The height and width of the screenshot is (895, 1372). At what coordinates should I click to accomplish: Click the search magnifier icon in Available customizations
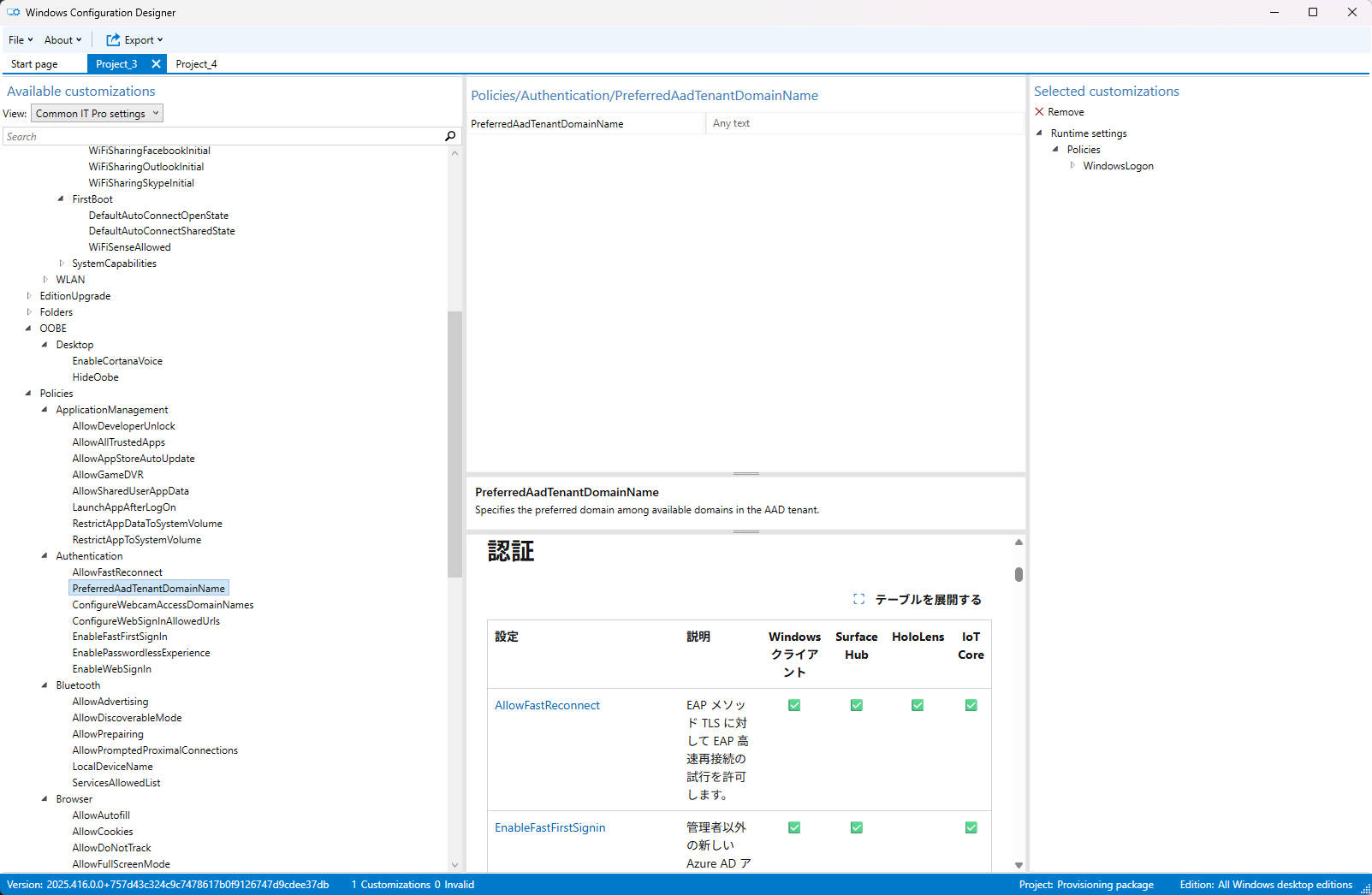click(x=449, y=136)
